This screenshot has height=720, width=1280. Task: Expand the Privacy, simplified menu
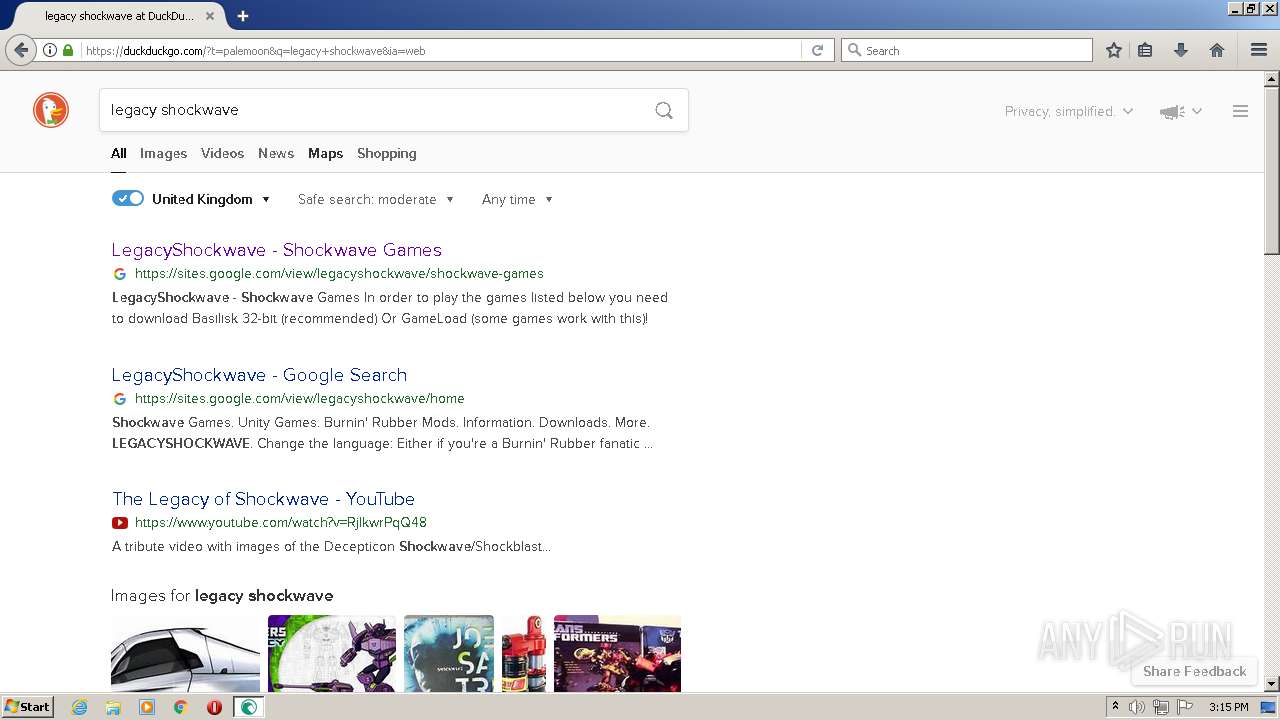[x=1069, y=111]
